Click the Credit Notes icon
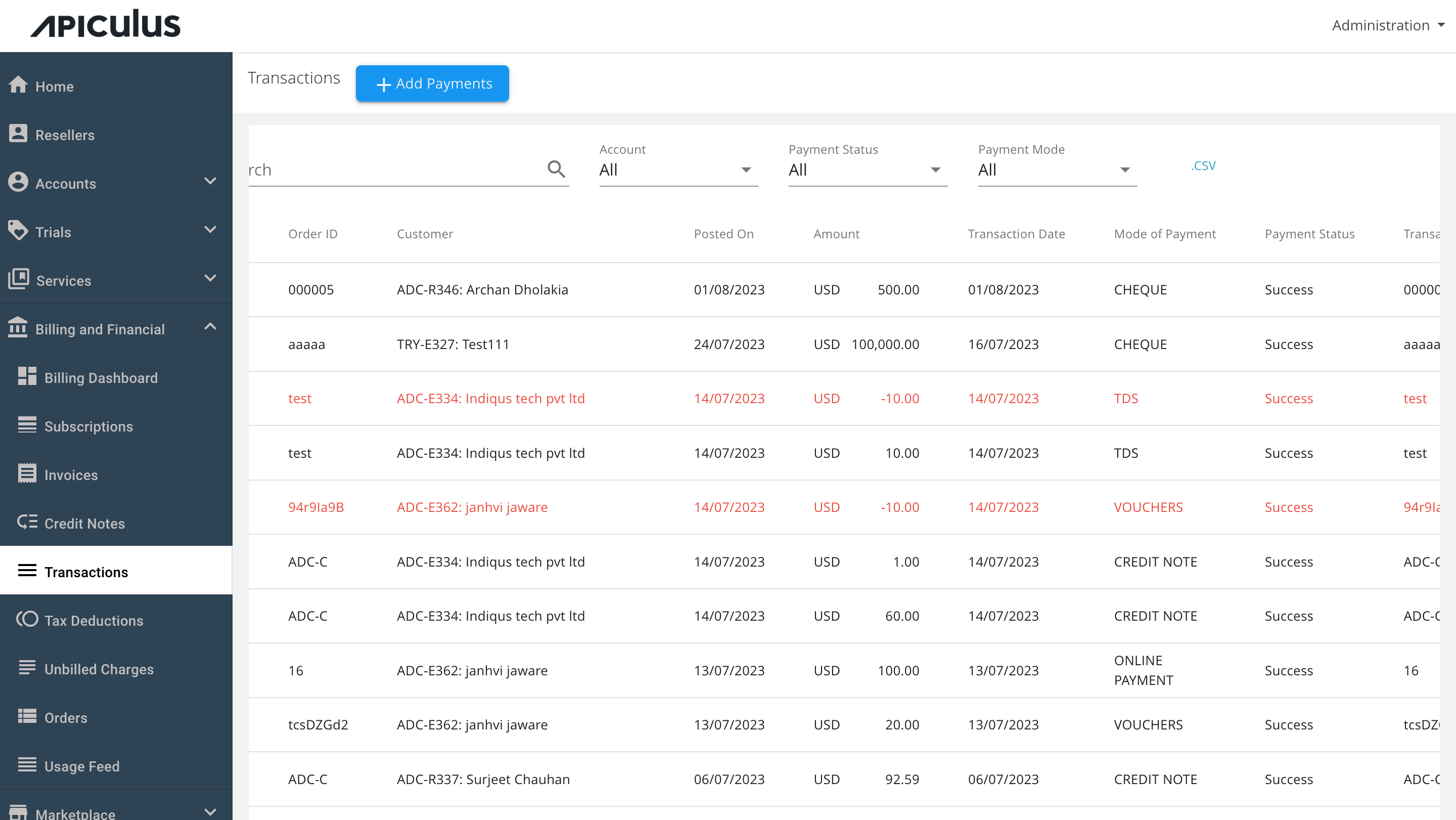This screenshot has height=820, width=1456. pyautogui.click(x=27, y=522)
